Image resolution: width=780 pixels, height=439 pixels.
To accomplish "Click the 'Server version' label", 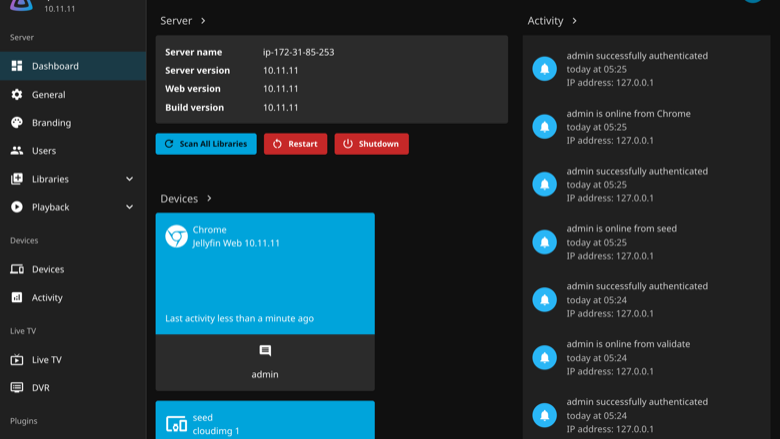I will click(x=197, y=70).
